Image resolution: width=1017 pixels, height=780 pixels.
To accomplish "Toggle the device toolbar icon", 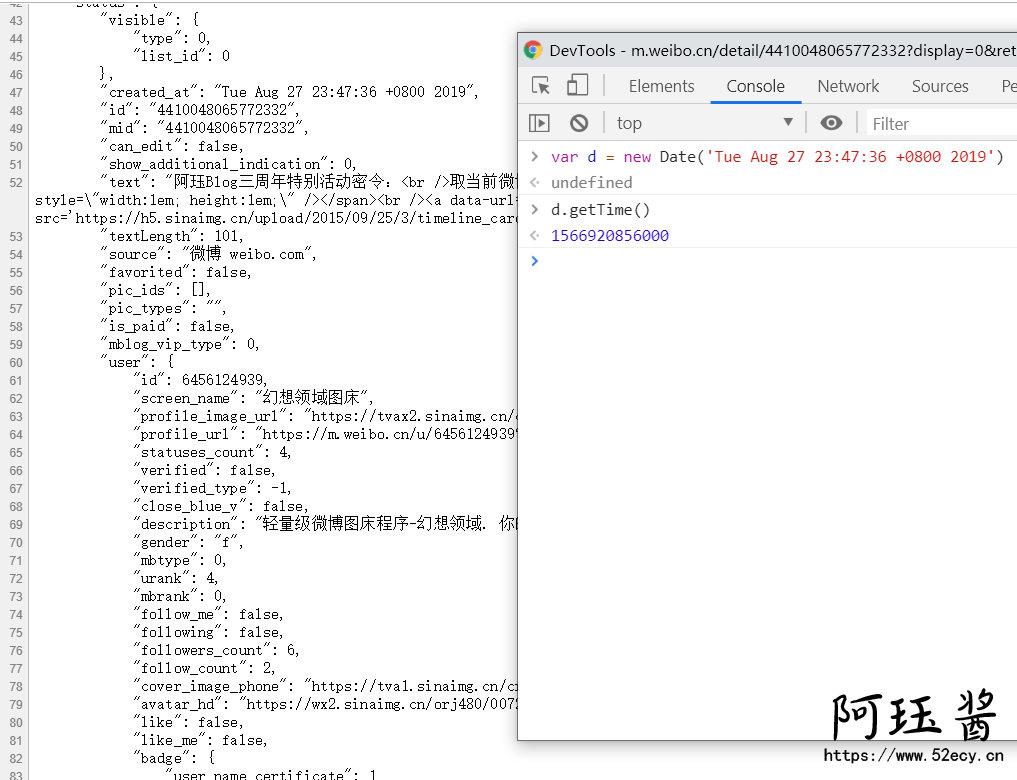I will pos(577,86).
